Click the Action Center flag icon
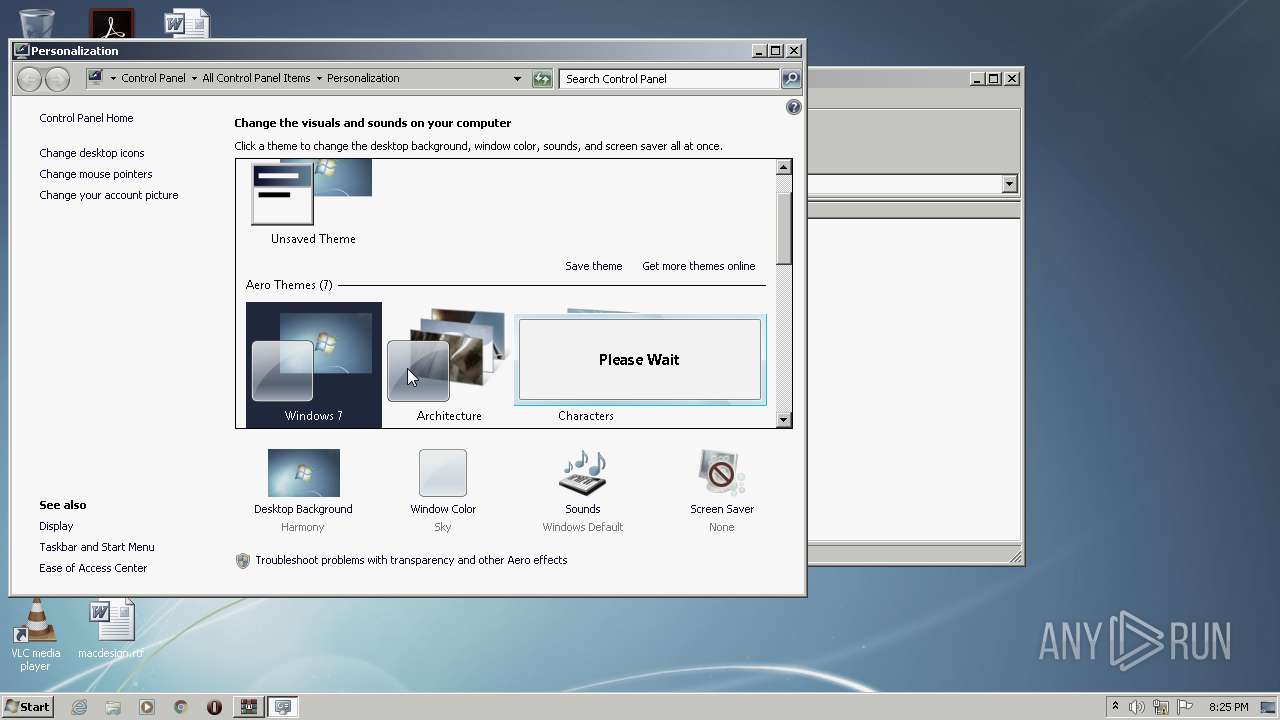This screenshot has height=720, width=1280. point(1185,707)
